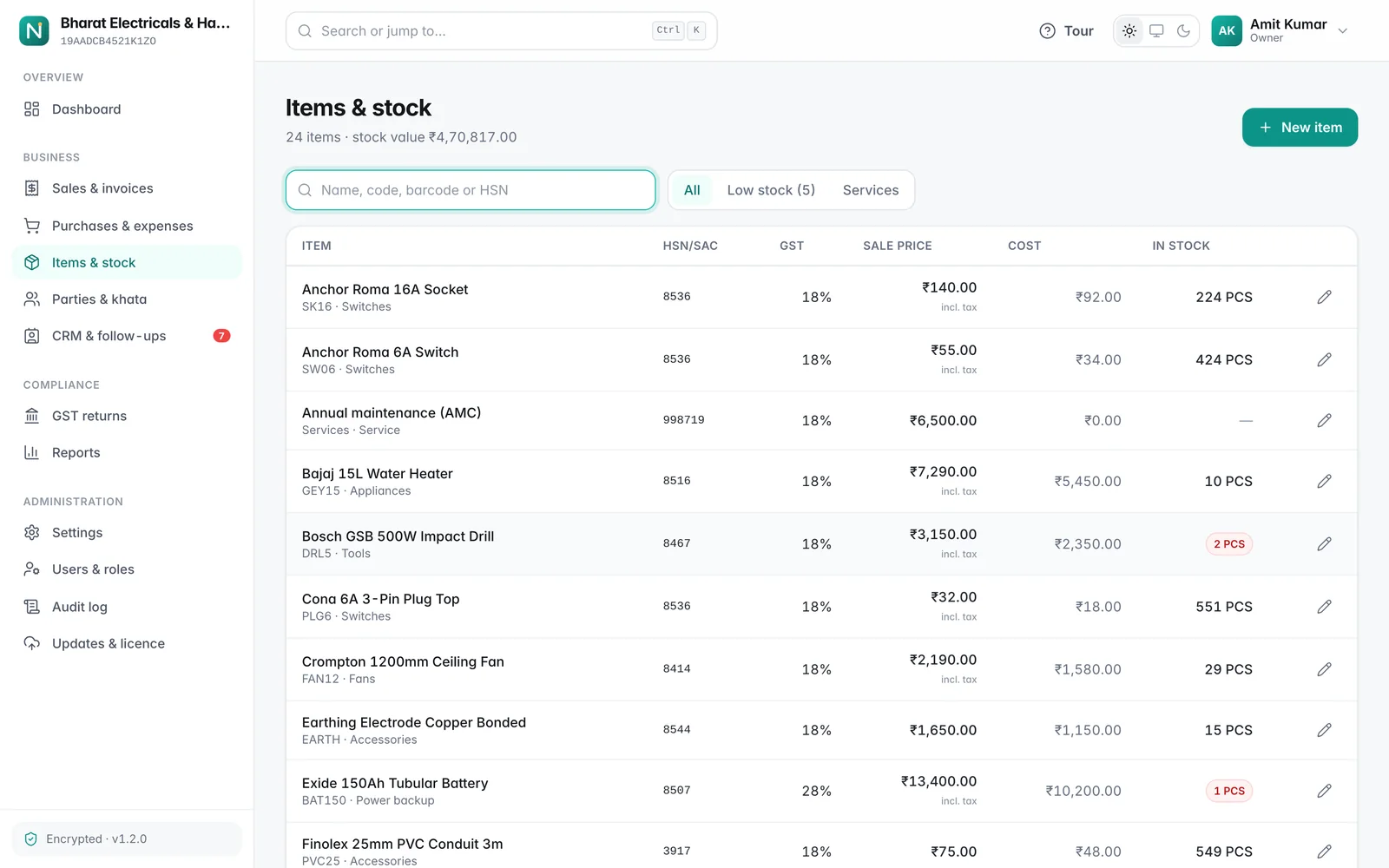
Task: Click the ITEM column header
Action: [x=316, y=246]
